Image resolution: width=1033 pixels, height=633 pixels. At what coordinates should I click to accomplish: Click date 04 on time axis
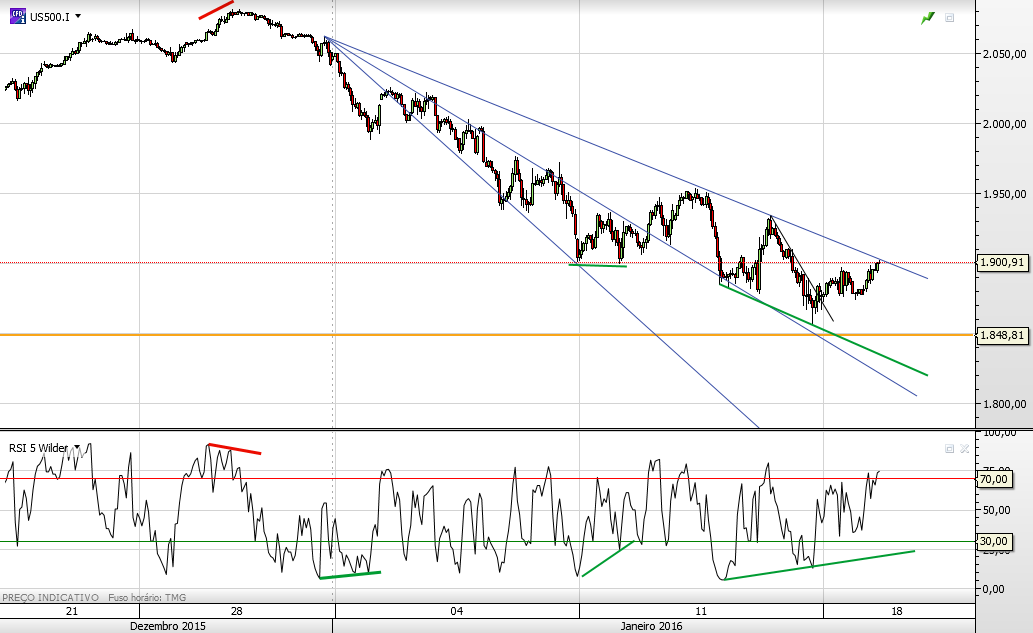point(457,611)
